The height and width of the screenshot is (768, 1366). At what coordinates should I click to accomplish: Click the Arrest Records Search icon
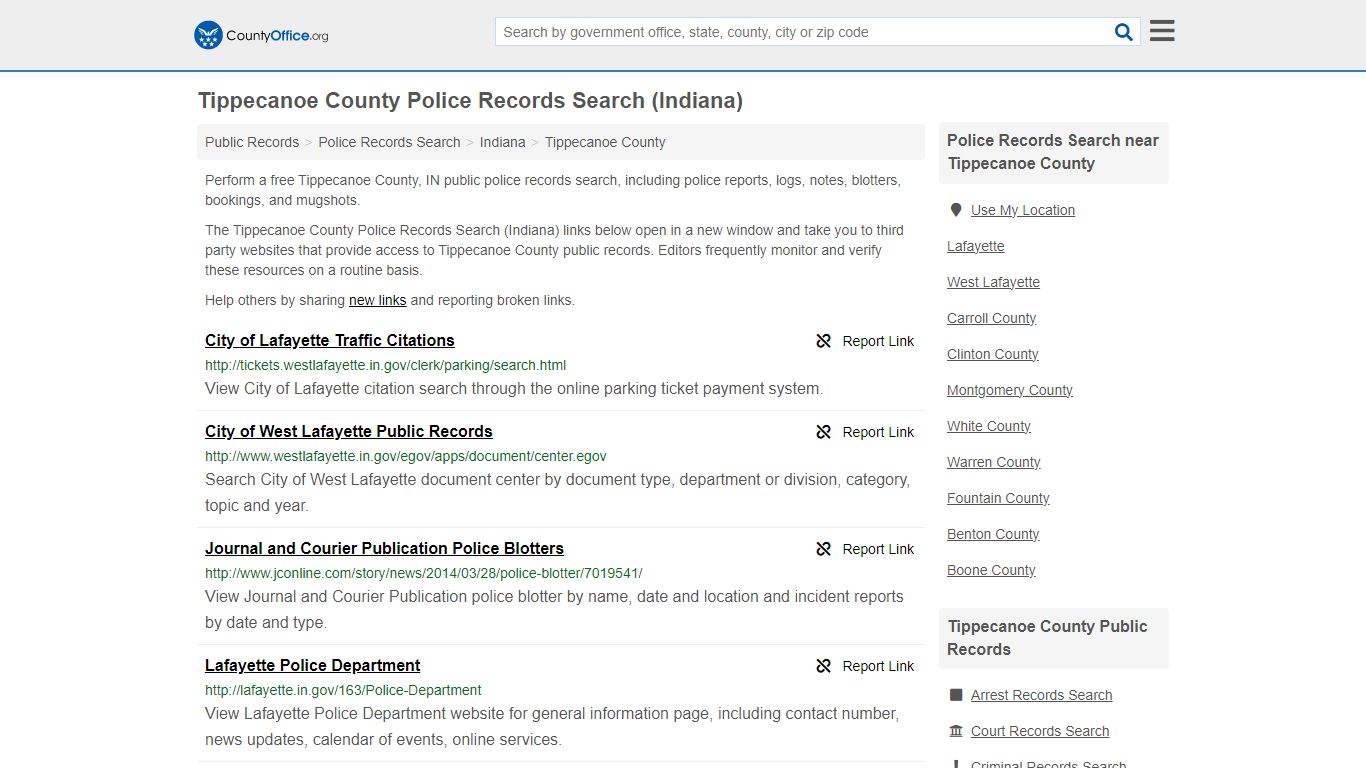956,695
